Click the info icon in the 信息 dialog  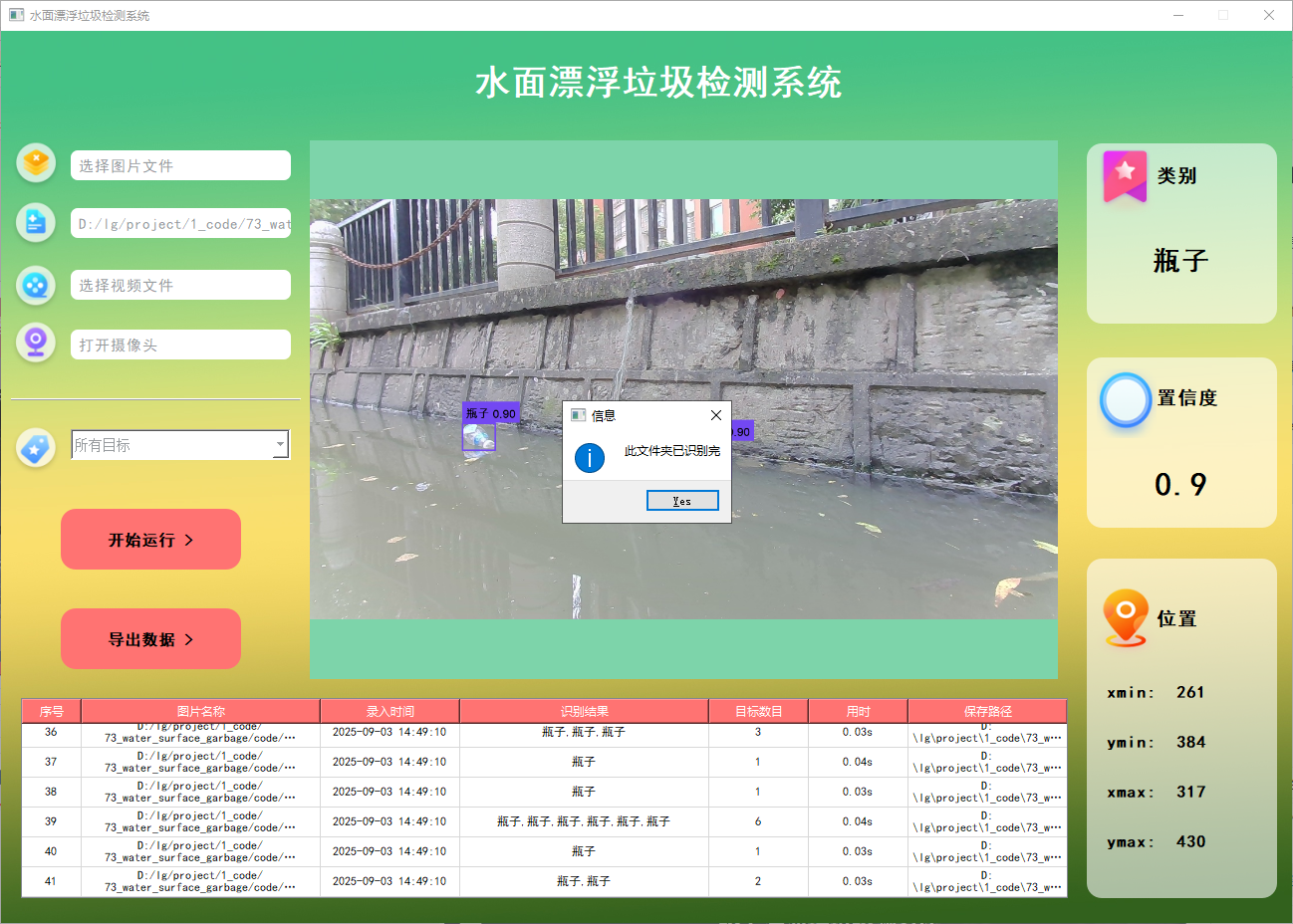(x=590, y=458)
